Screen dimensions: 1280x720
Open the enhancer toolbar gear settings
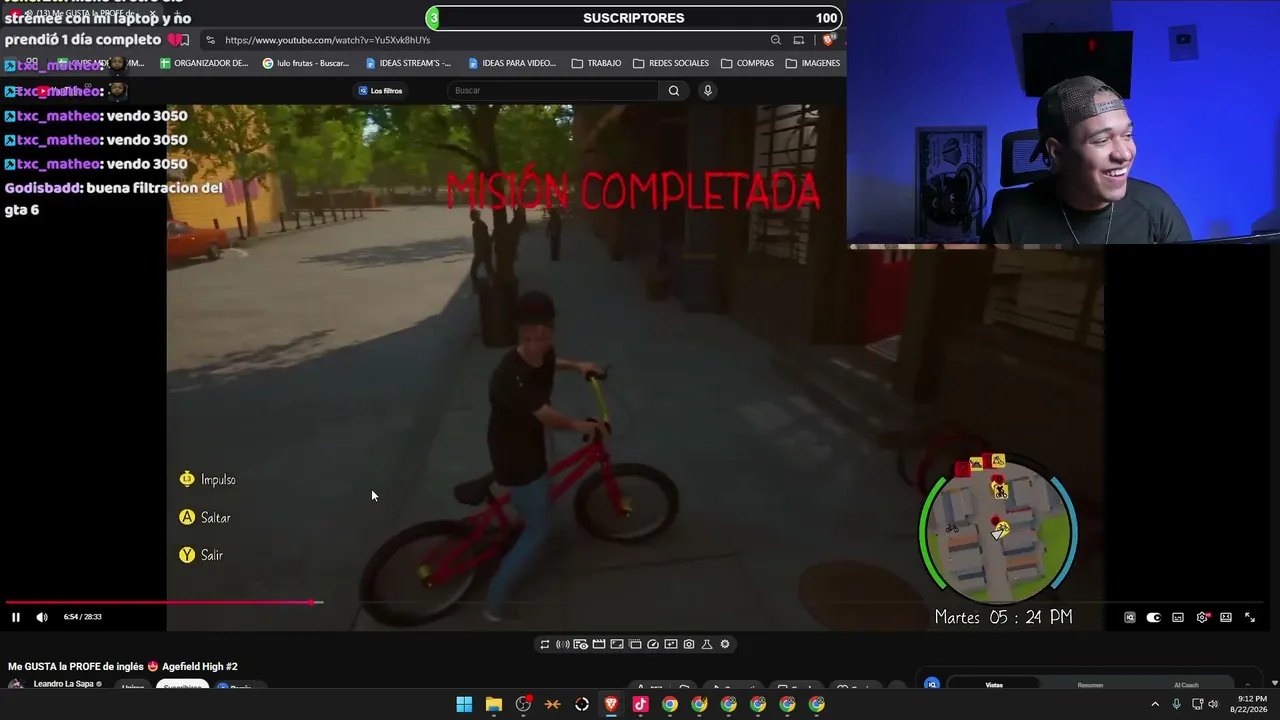tap(725, 644)
